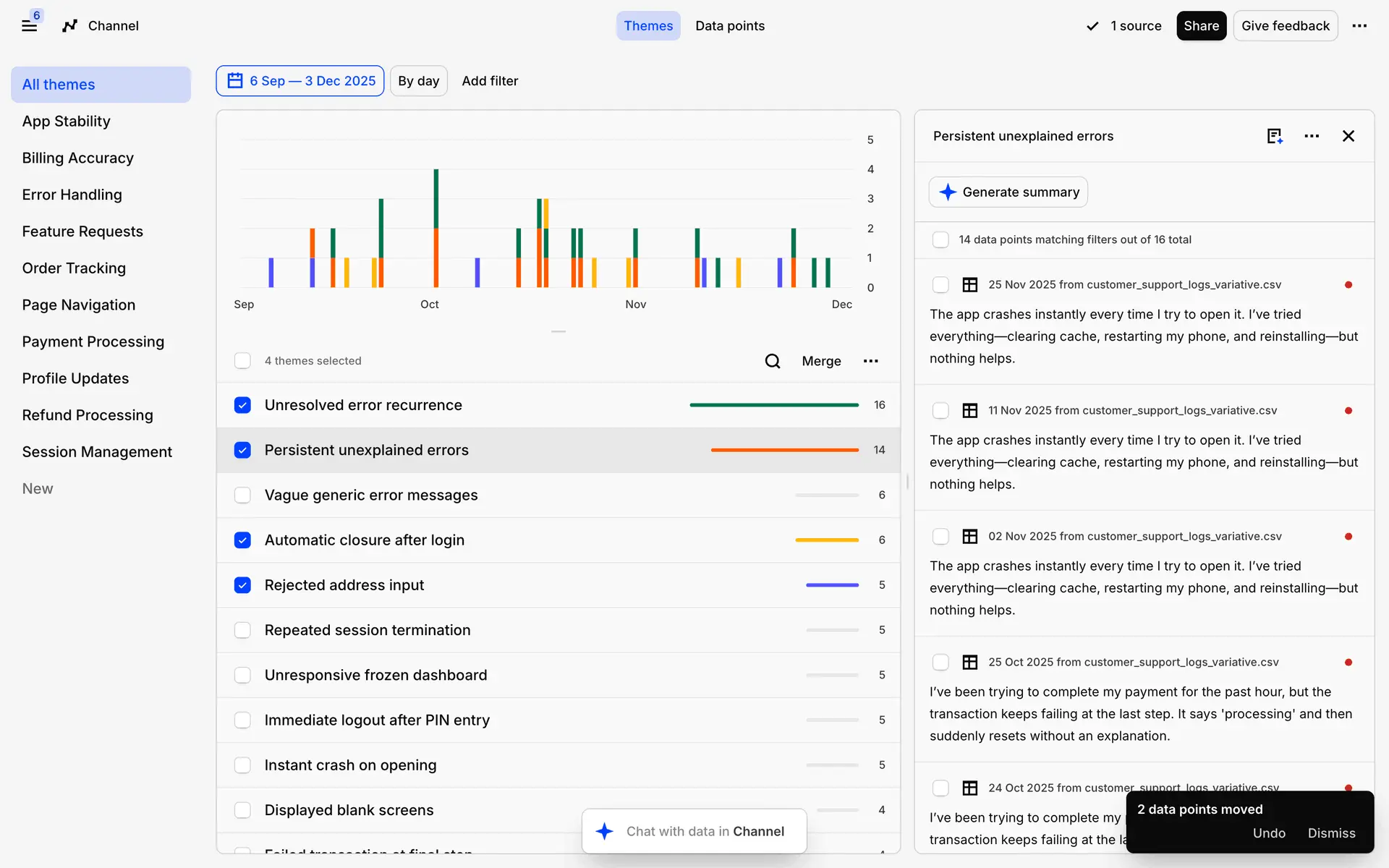Open the themes list ellipsis menu next to Merge
This screenshot has height=868, width=1389.
870,361
